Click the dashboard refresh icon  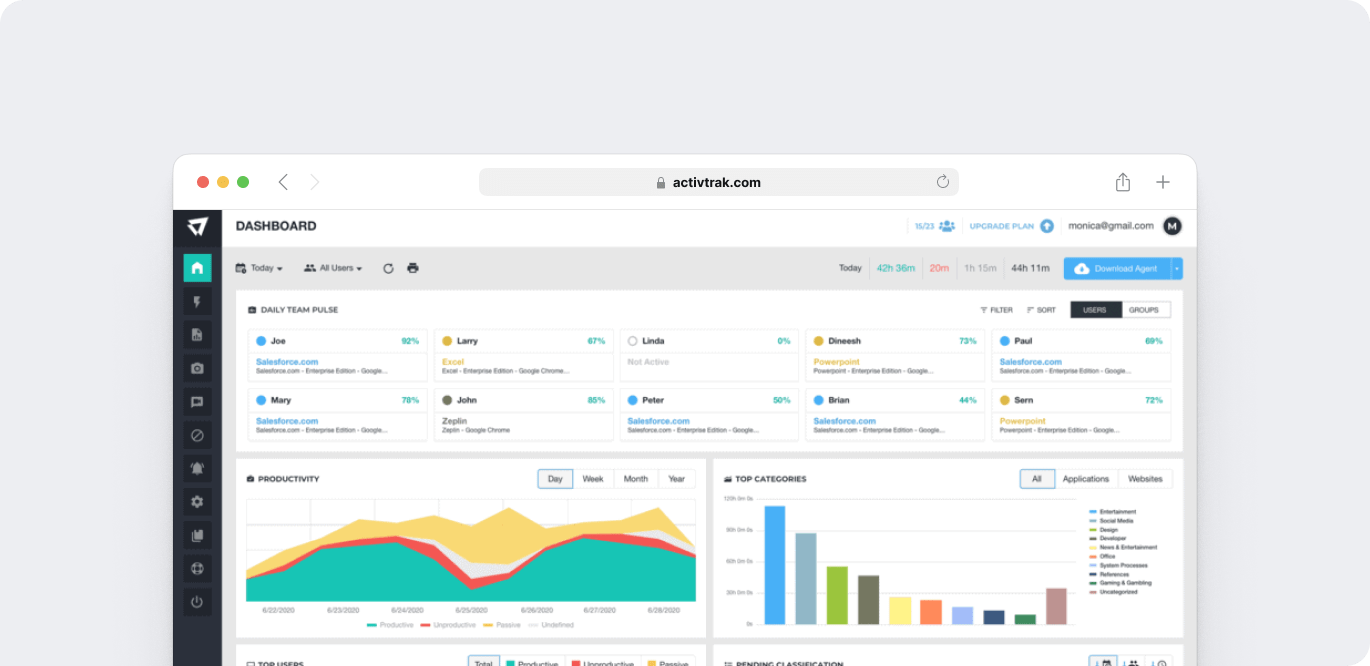pyautogui.click(x=388, y=268)
